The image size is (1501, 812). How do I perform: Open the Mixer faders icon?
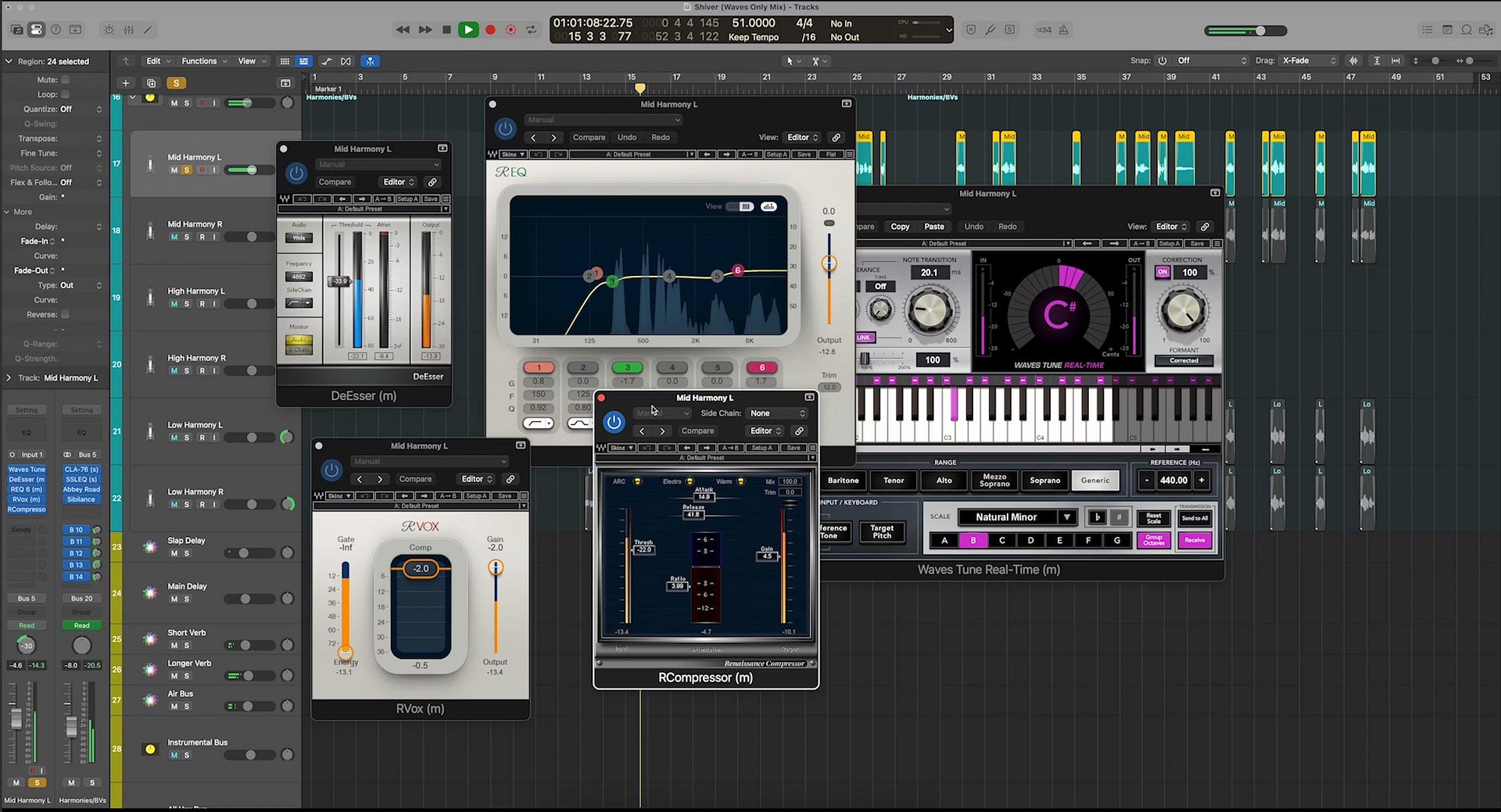128,30
